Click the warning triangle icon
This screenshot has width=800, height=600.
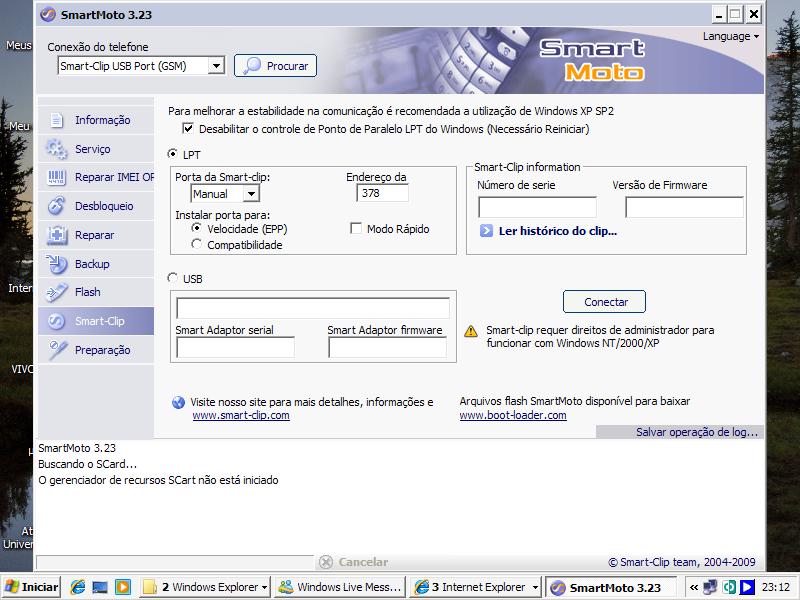[x=471, y=331]
